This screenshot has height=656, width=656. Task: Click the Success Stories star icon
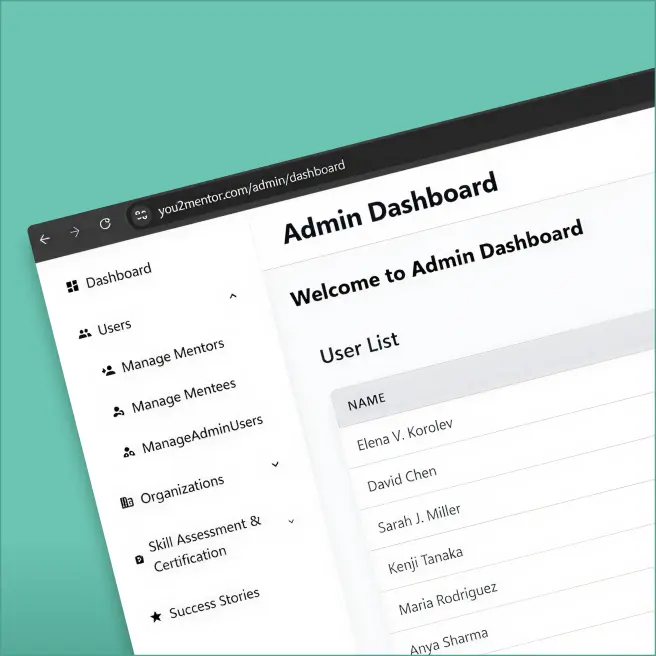tap(156, 616)
